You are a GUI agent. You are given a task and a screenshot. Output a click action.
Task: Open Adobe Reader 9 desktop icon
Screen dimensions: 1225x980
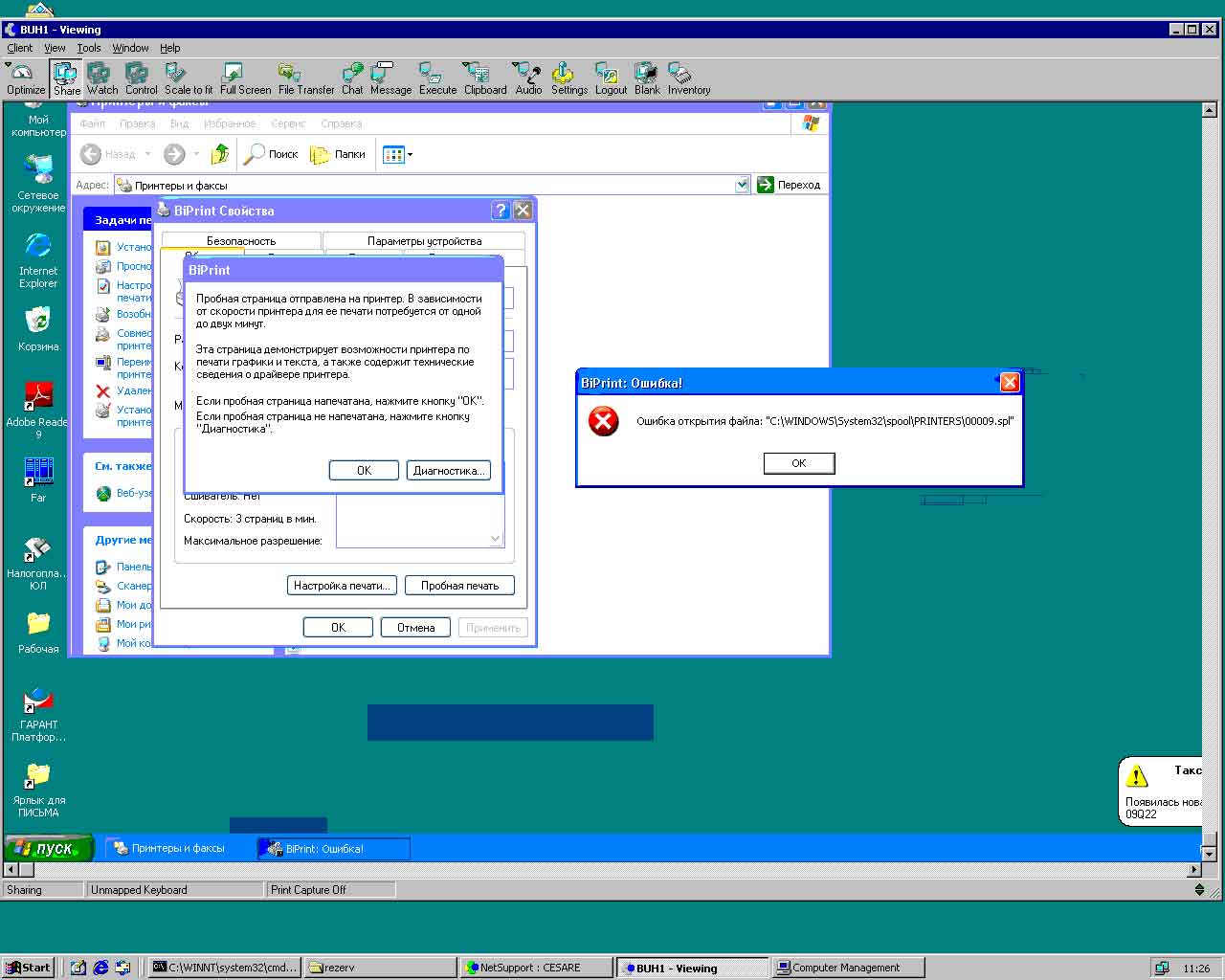click(x=38, y=410)
